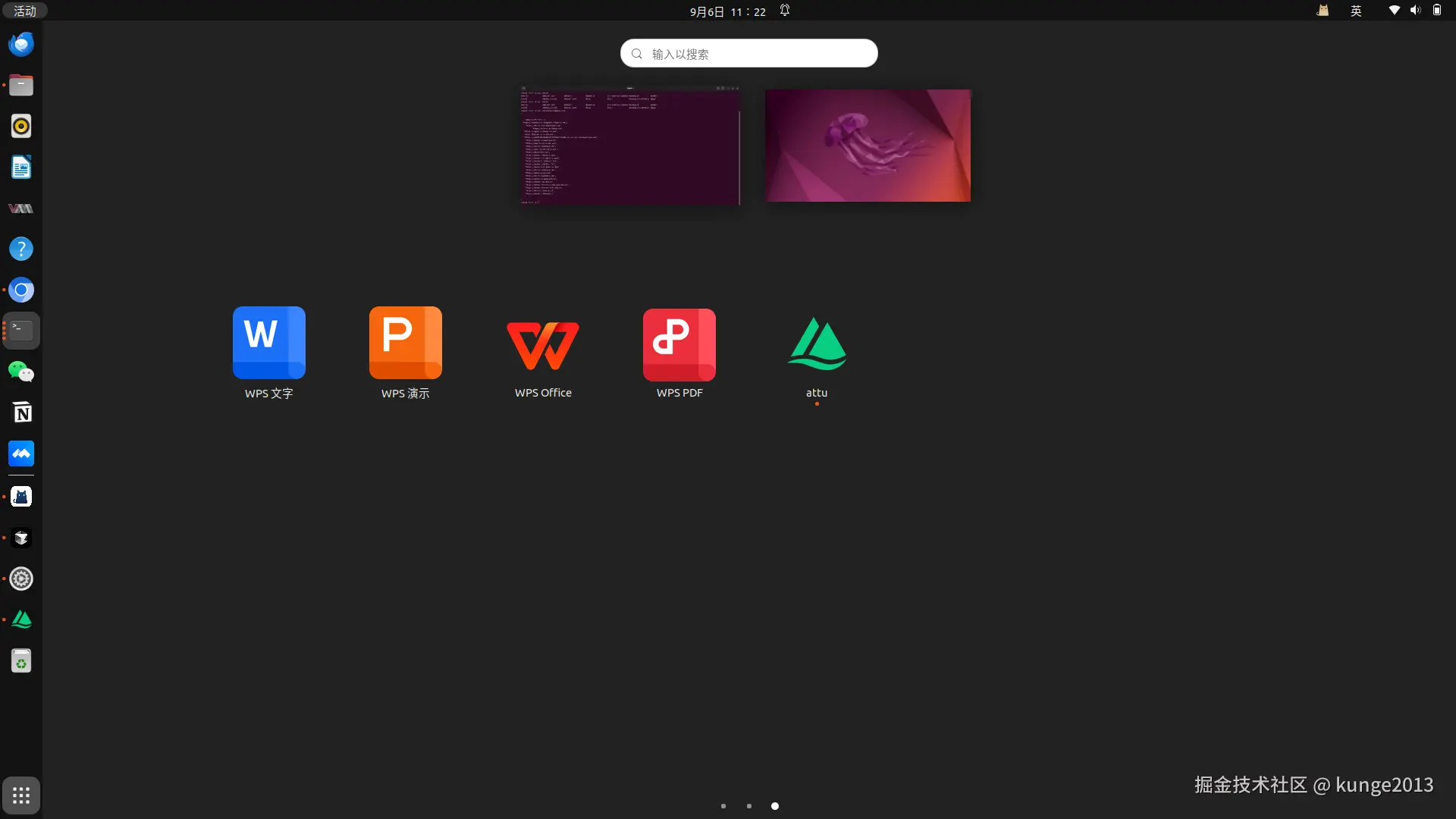
Task: Open system Settings from the dock
Action: click(x=21, y=579)
